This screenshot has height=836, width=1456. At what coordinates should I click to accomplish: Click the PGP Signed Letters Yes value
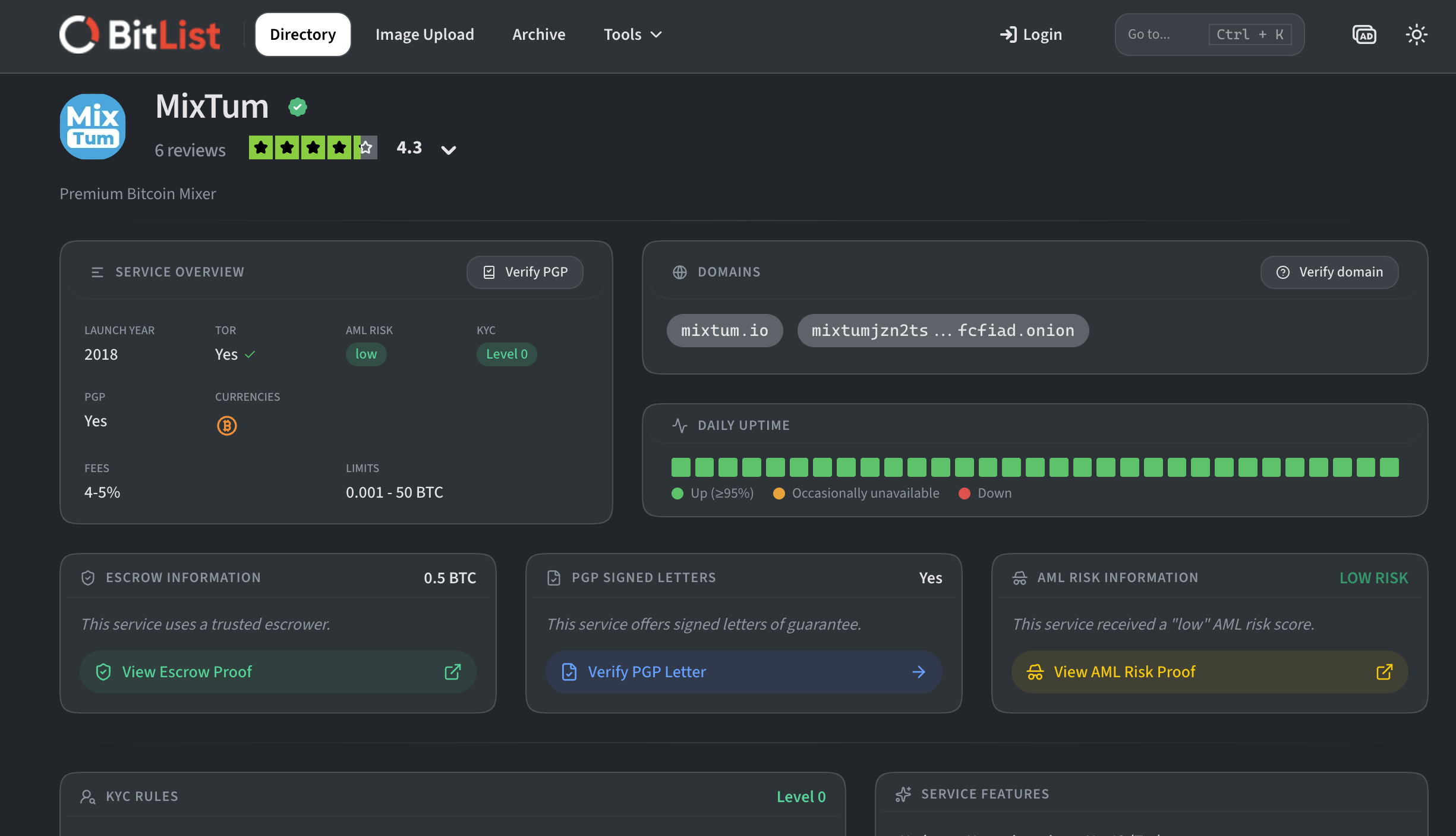931,578
